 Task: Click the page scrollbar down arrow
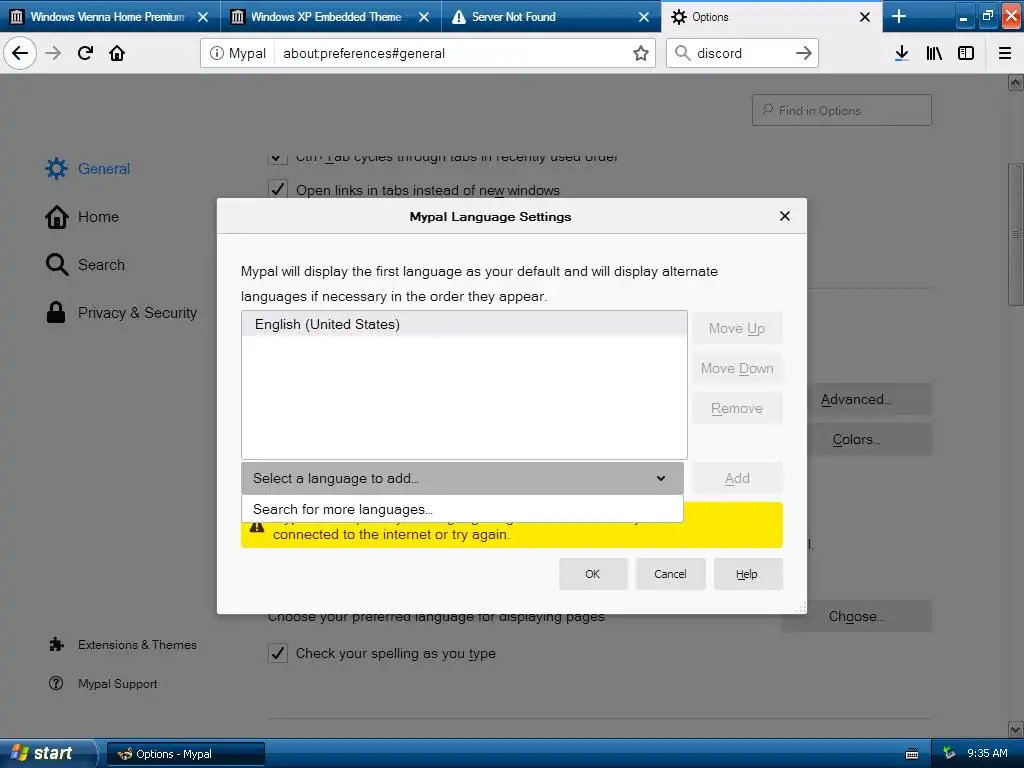(x=1016, y=729)
